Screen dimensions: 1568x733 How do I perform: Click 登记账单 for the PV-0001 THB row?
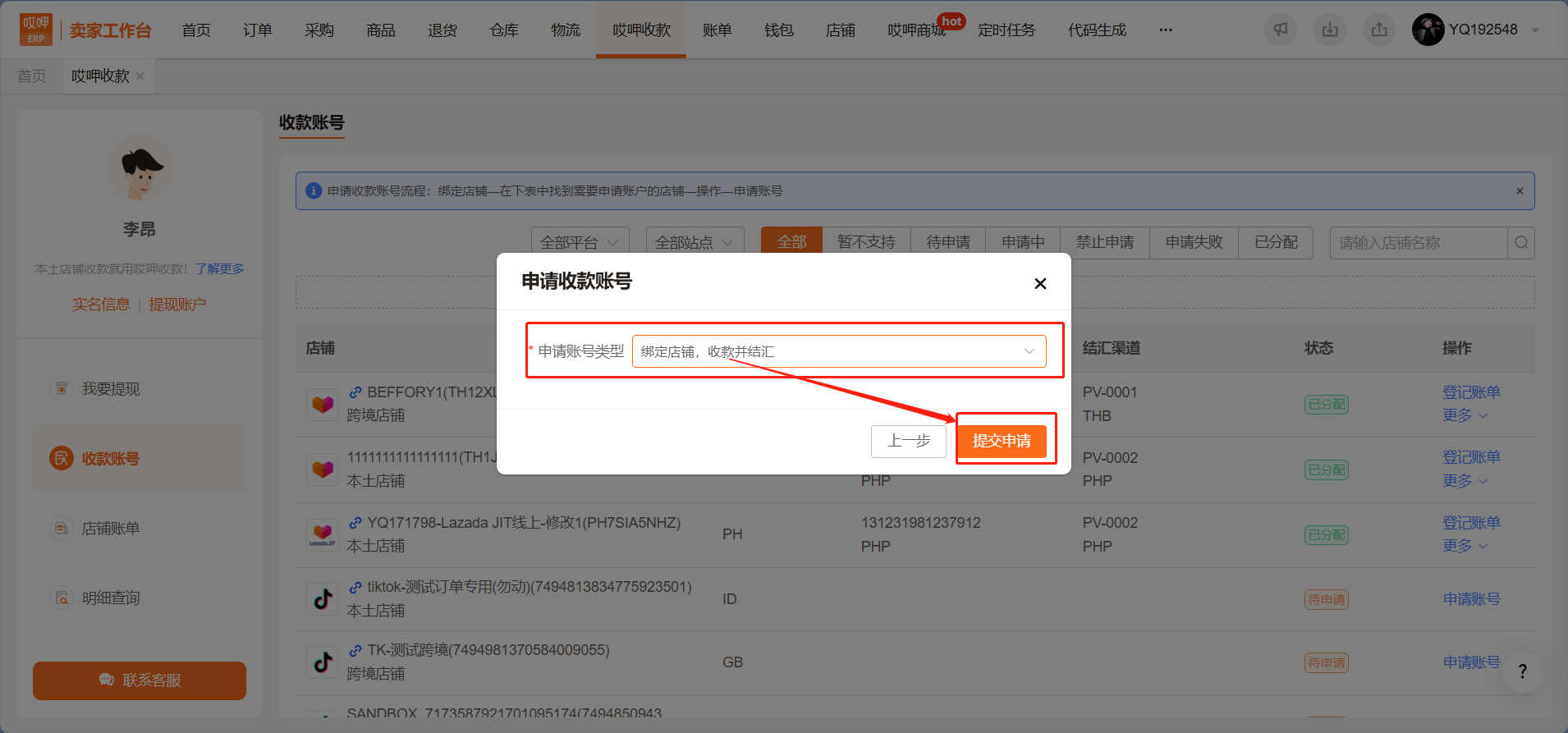(1471, 392)
